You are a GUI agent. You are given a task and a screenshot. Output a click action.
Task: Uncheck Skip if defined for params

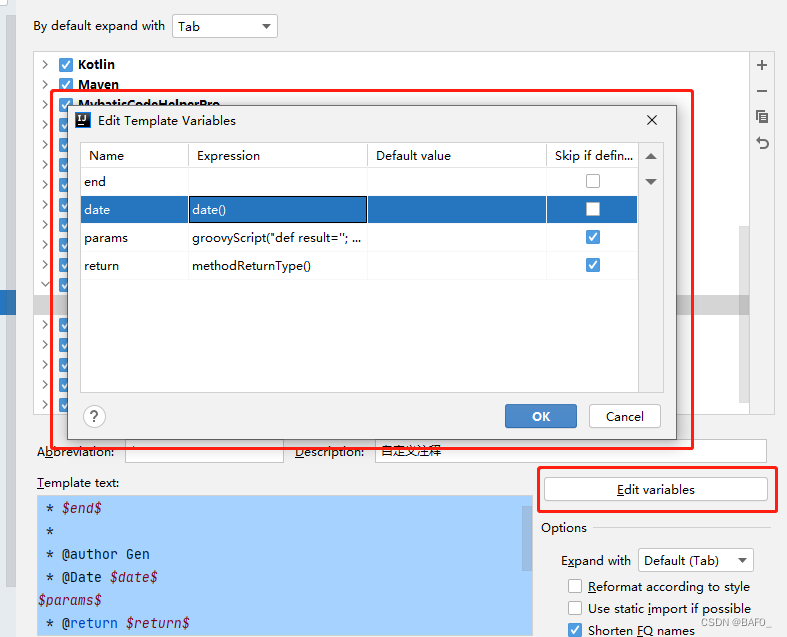(x=593, y=237)
